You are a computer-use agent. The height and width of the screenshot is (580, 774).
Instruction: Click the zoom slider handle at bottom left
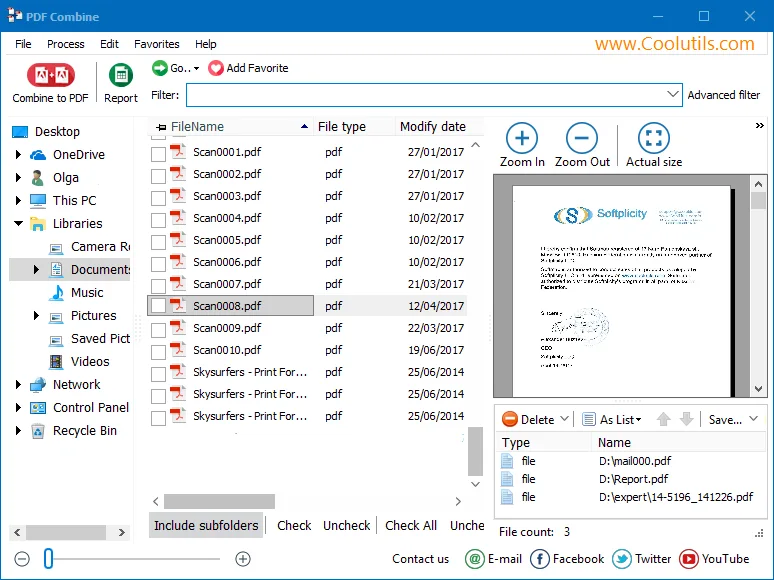pos(48,559)
